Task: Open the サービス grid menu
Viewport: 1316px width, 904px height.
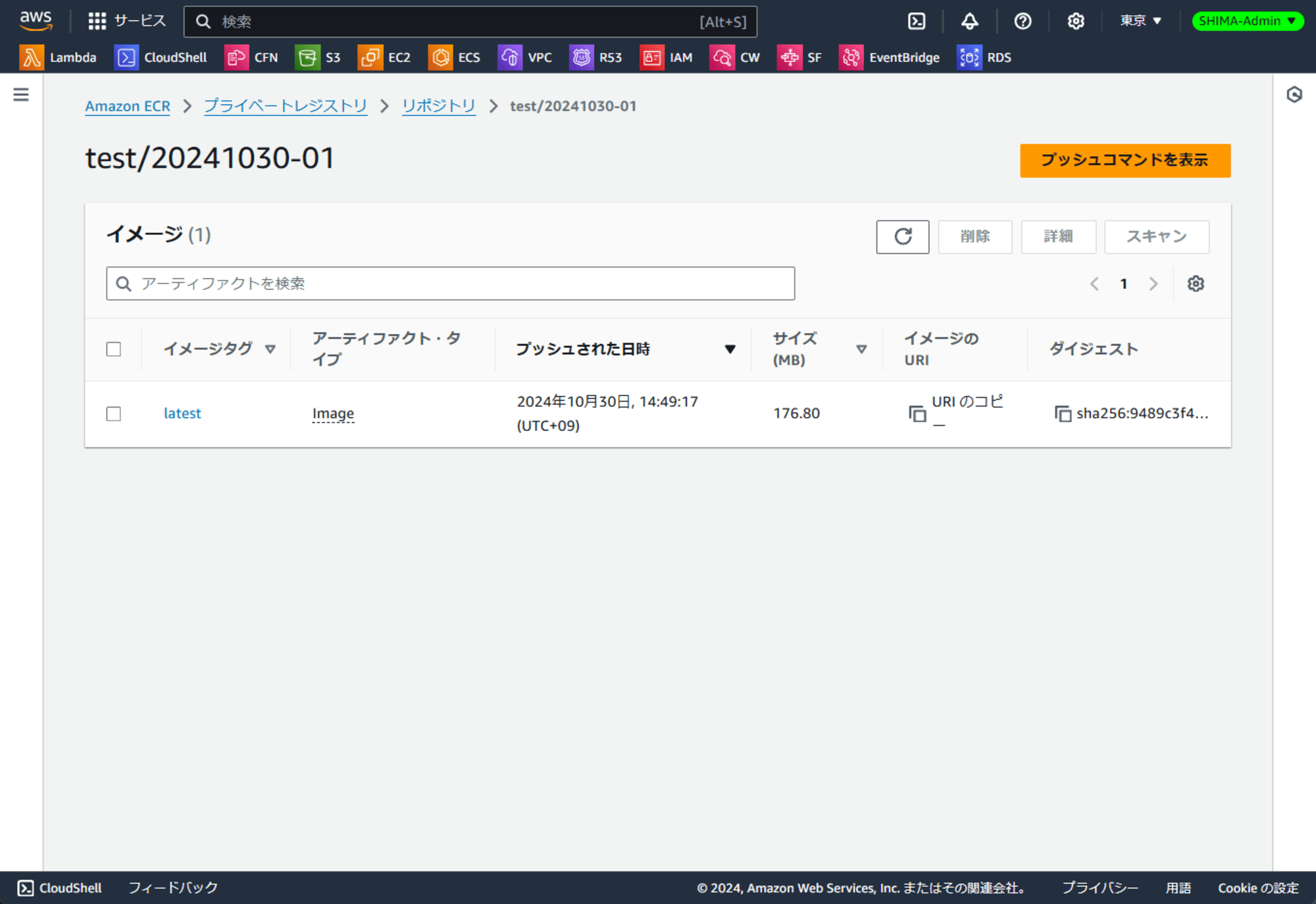Action: coord(127,21)
